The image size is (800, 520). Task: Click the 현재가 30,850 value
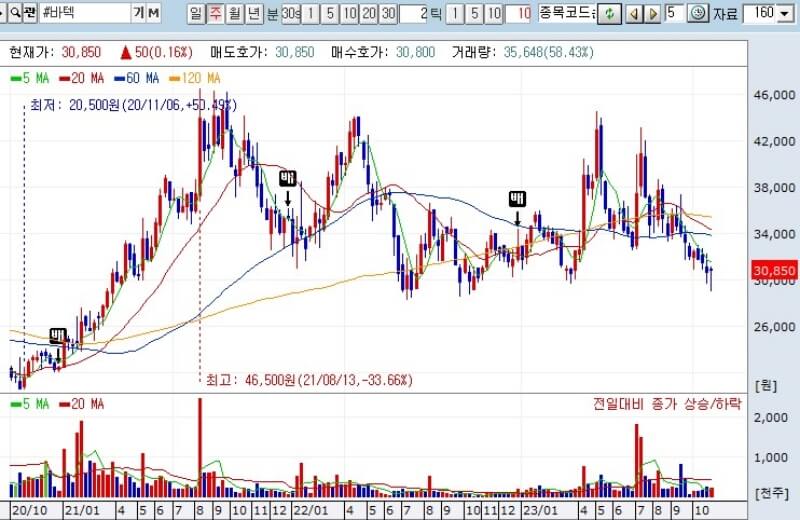coord(81,52)
